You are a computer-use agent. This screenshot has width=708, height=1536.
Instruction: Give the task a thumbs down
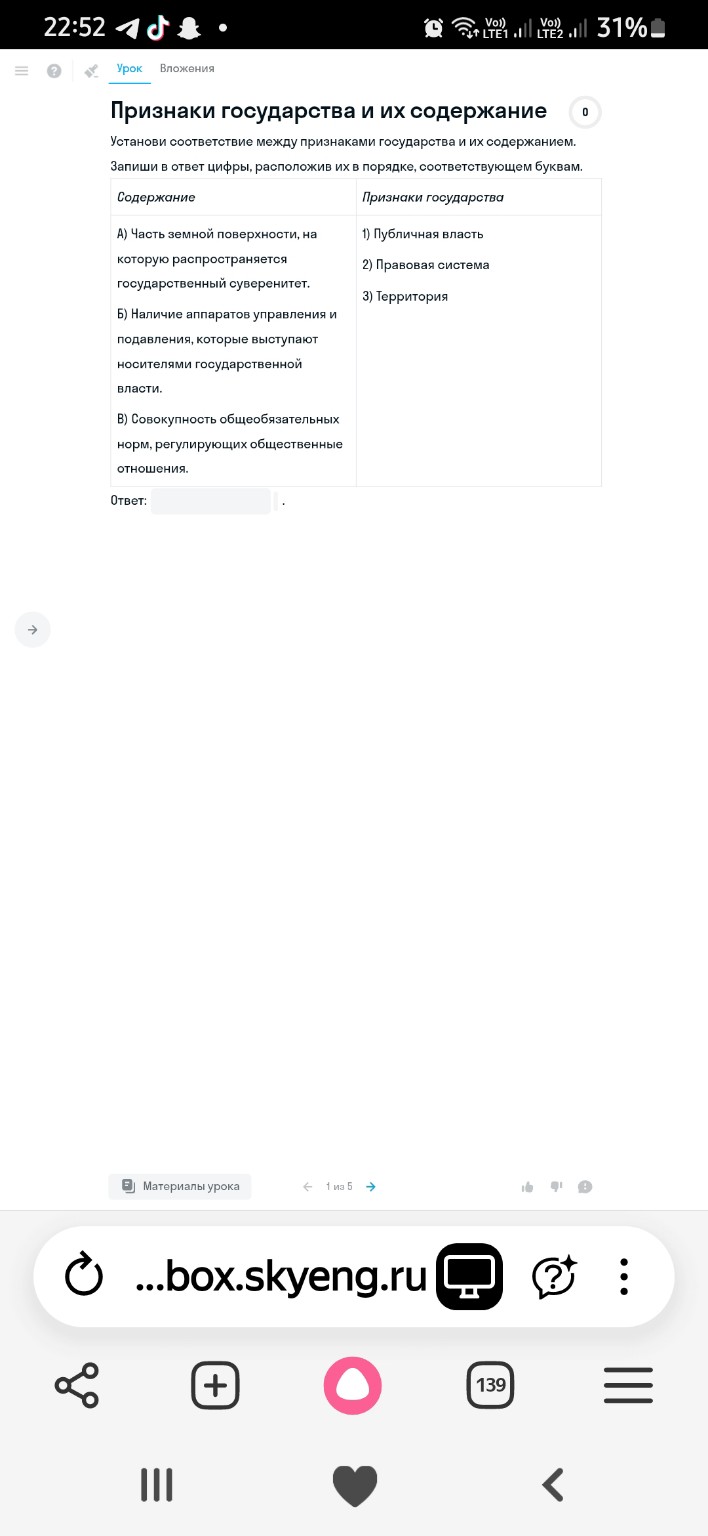pos(556,1187)
